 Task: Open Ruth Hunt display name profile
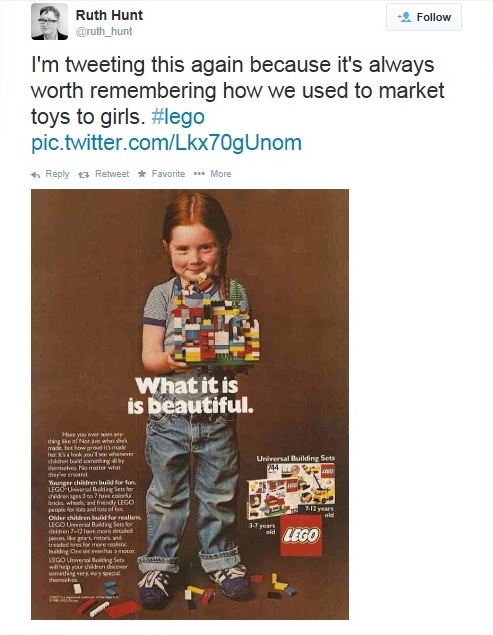tap(109, 15)
